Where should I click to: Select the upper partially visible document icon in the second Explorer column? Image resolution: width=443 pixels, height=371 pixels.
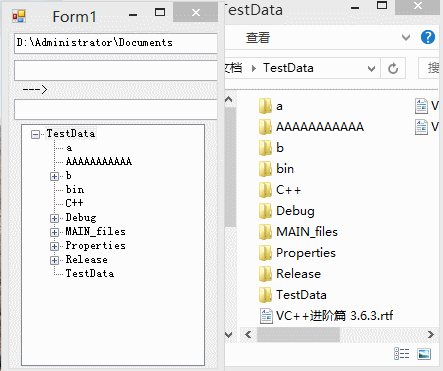pos(421,106)
